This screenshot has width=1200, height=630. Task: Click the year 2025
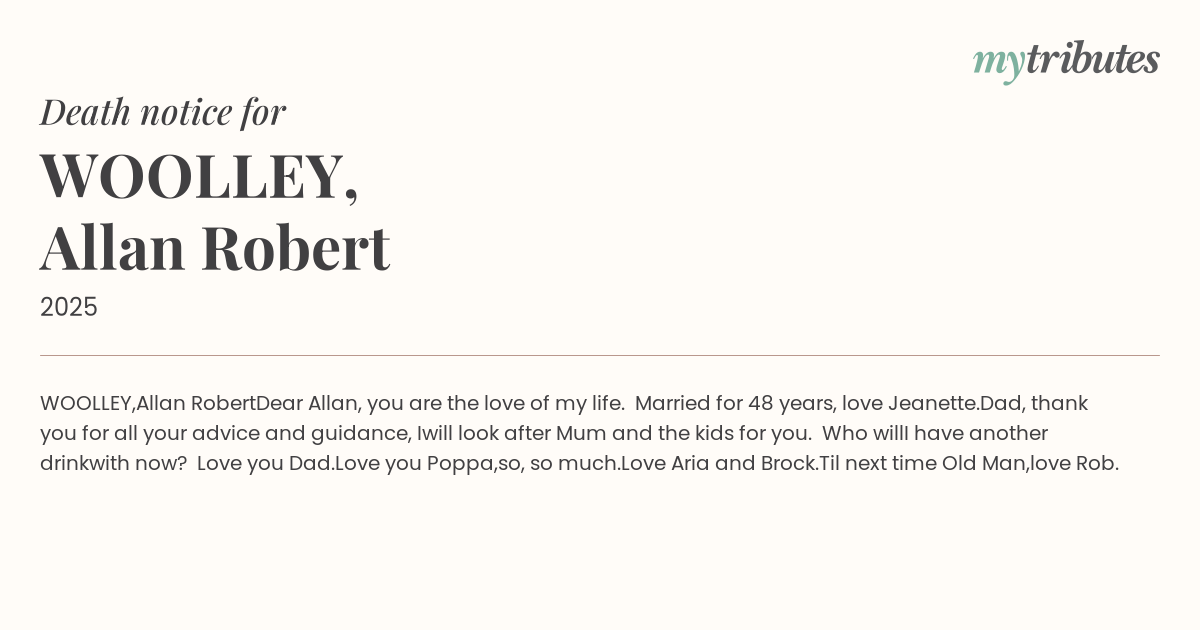coord(69,307)
